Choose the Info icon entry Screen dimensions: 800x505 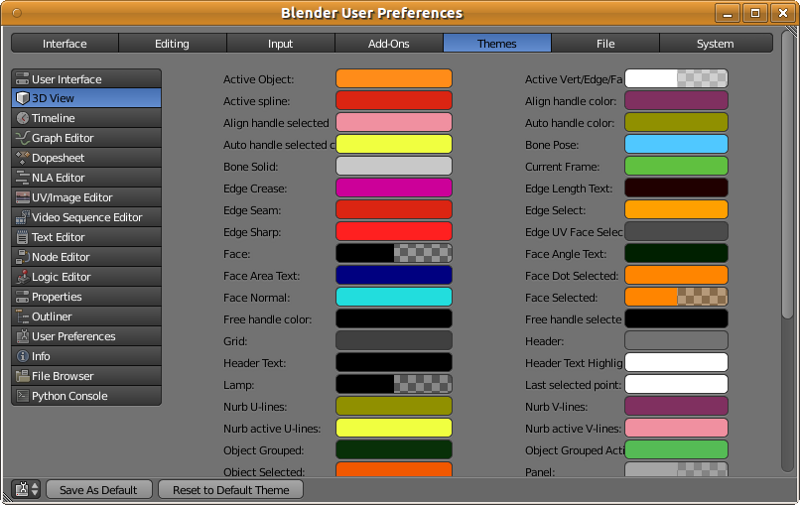coord(22,356)
